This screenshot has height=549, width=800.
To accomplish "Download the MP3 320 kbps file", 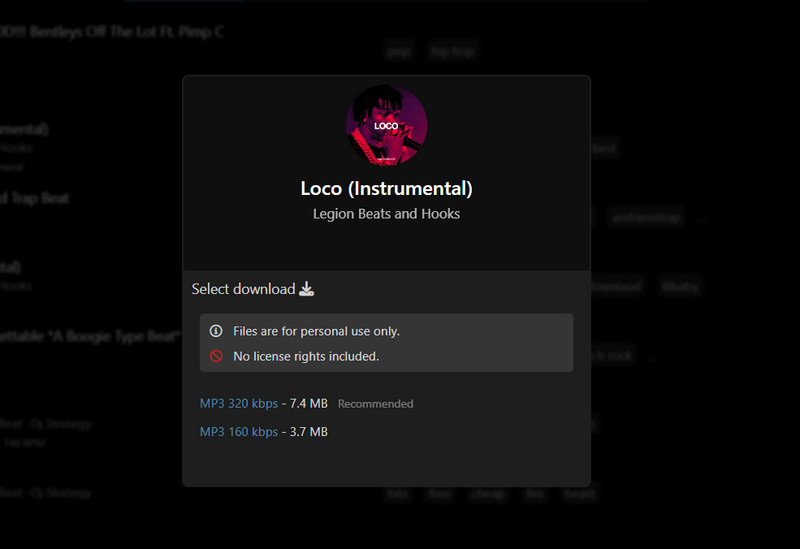I will tap(239, 404).
